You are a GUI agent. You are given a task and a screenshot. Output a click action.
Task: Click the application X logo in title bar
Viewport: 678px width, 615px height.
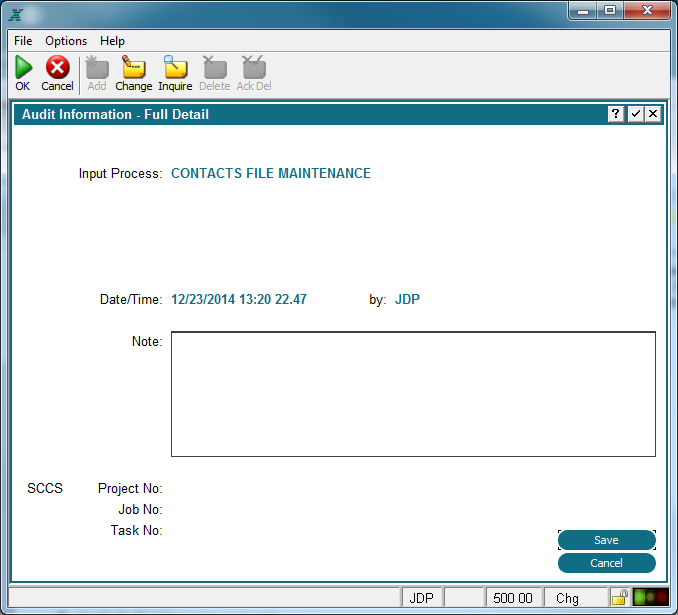click(x=16, y=15)
